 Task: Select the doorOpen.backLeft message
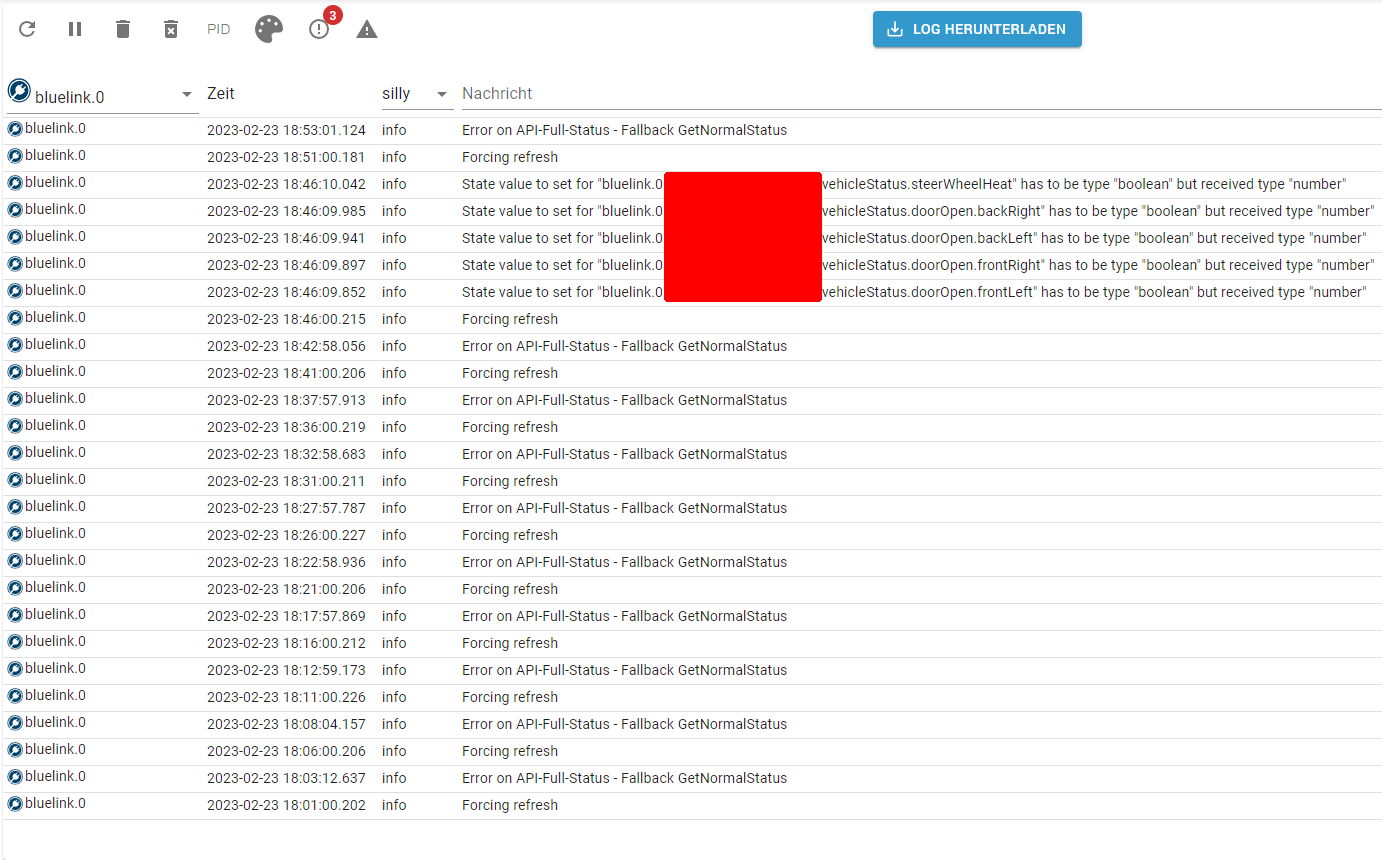pyautogui.click(x=913, y=238)
